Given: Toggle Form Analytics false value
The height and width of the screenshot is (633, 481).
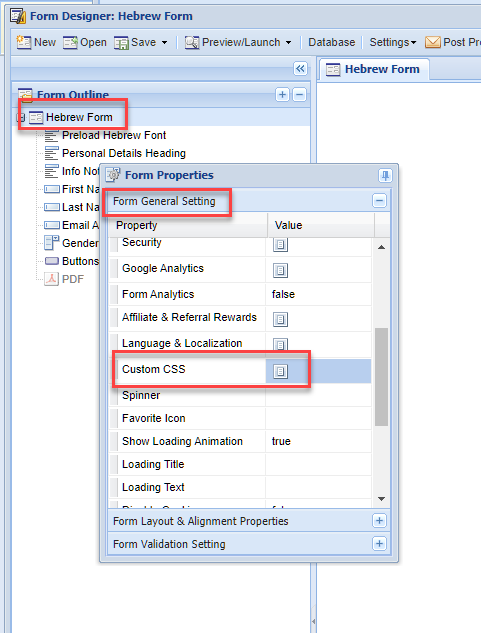Looking at the screenshot, I should (x=283, y=294).
